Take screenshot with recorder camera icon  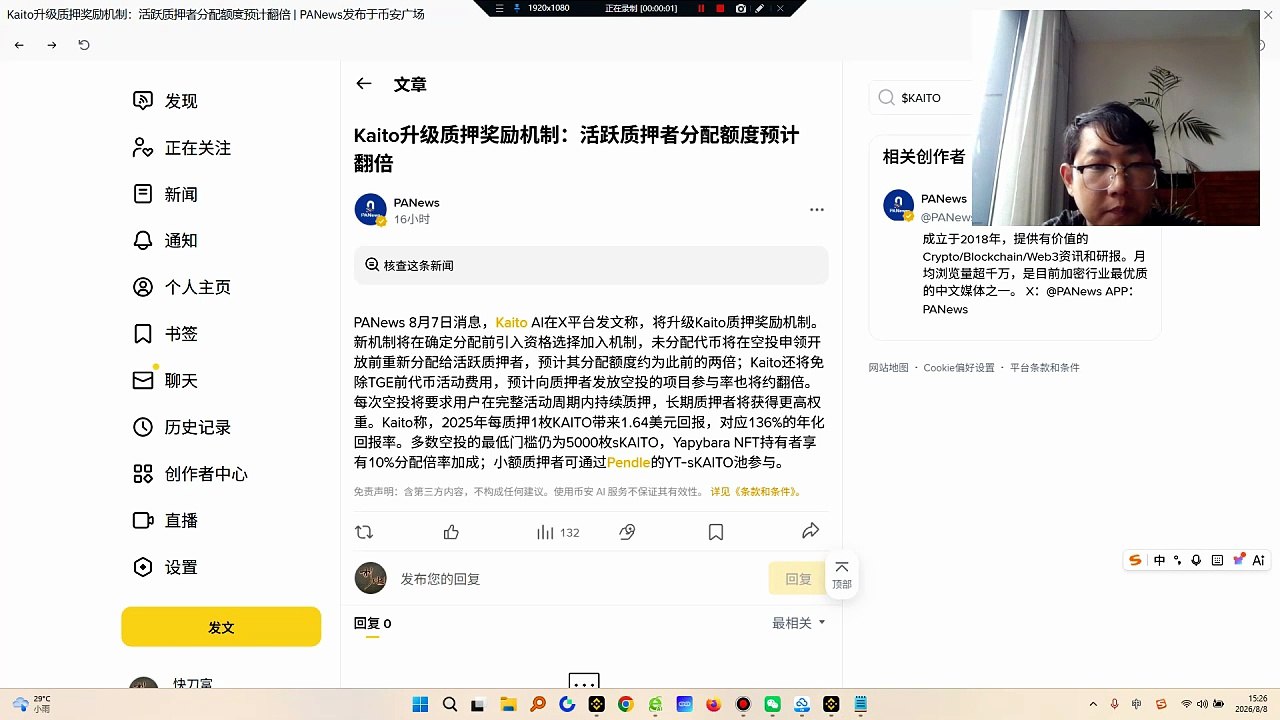click(x=740, y=8)
